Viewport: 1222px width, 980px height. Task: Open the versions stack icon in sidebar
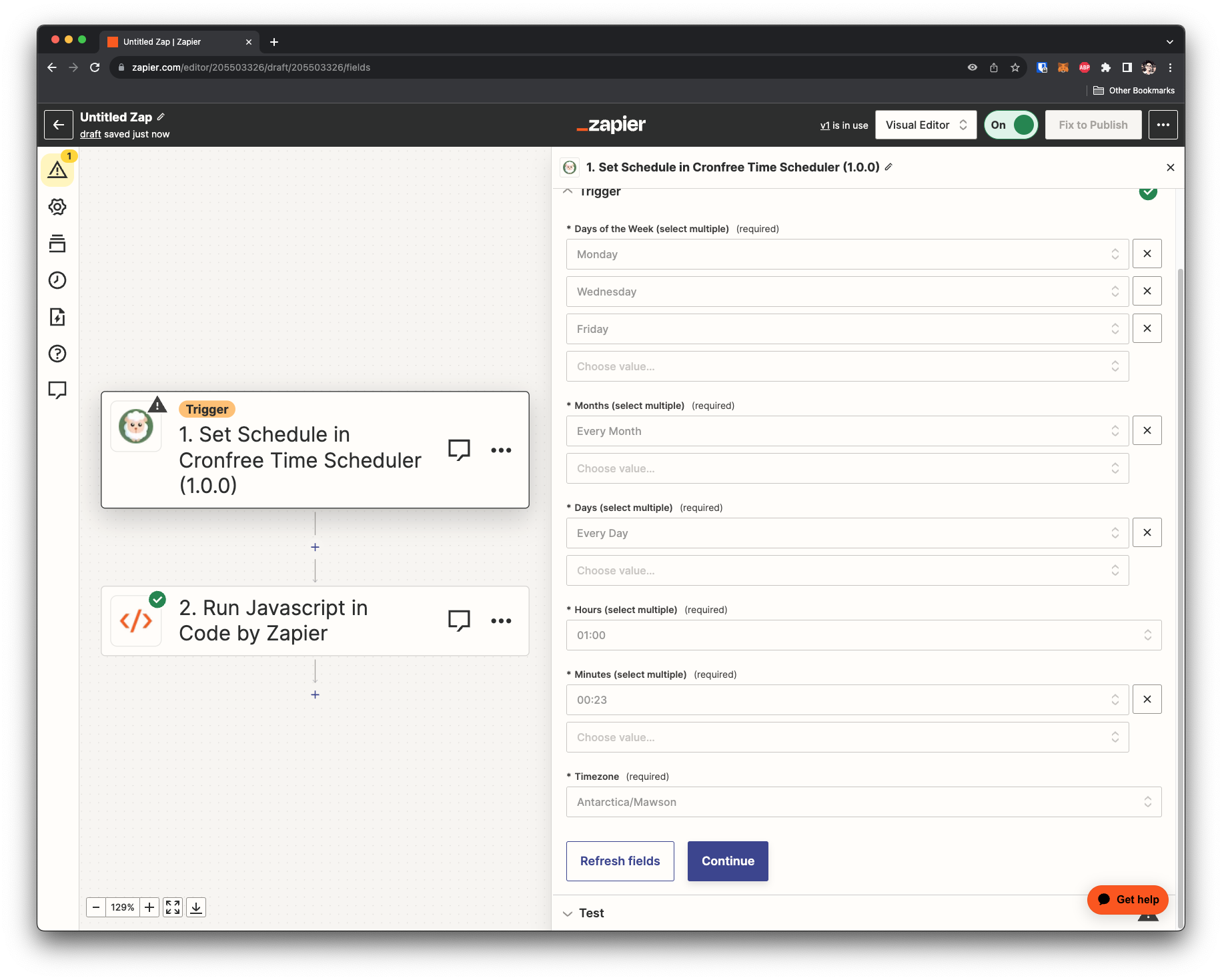point(57,243)
